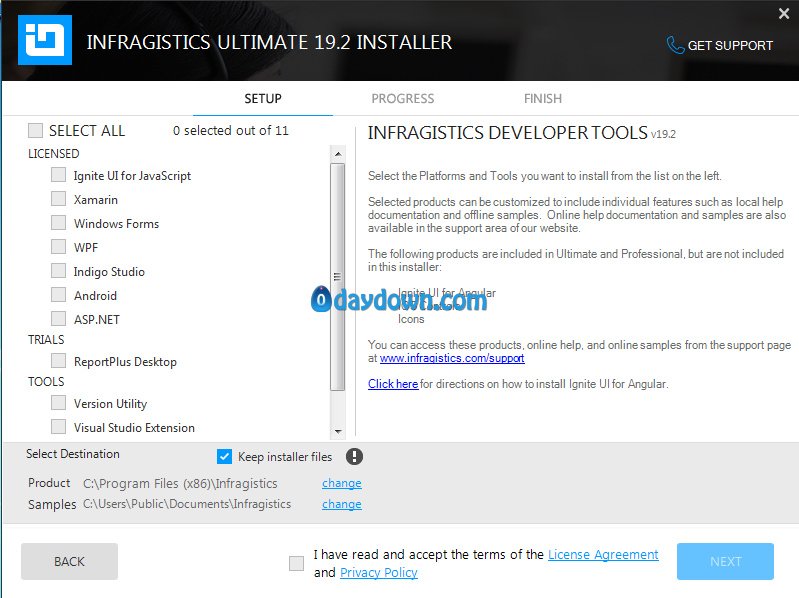This screenshot has width=799, height=598.
Task: Click the Infragistics Developer Tools heading
Action: pos(508,132)
